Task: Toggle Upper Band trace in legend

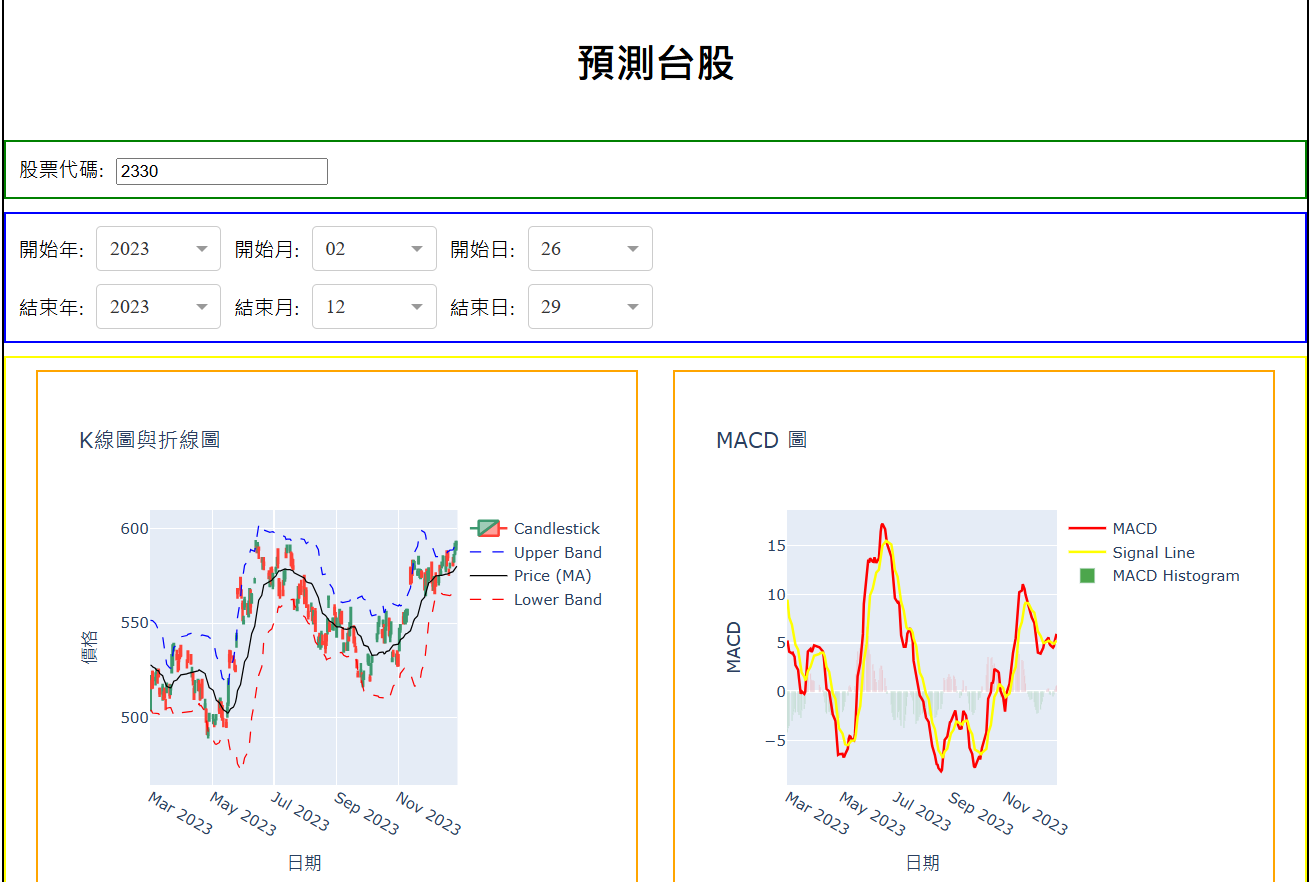Action: [x=536, y=552]
